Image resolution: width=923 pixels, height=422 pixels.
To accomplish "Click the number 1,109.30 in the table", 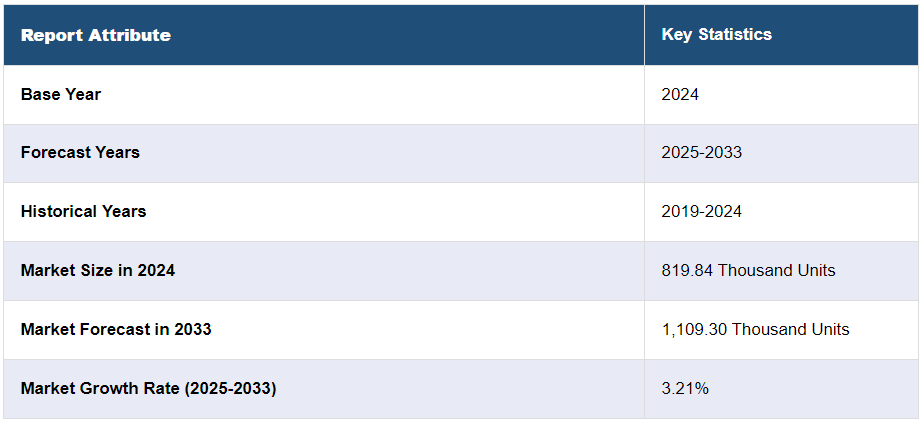I will [694, 329].
